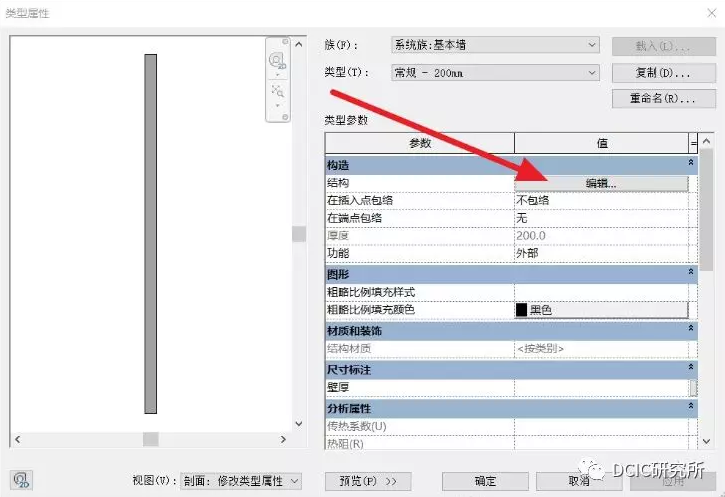Image resolution: width=725 pixels, height=497 pixels.
Task: Click the 结构 parameter row label
Action: (338, 183)
